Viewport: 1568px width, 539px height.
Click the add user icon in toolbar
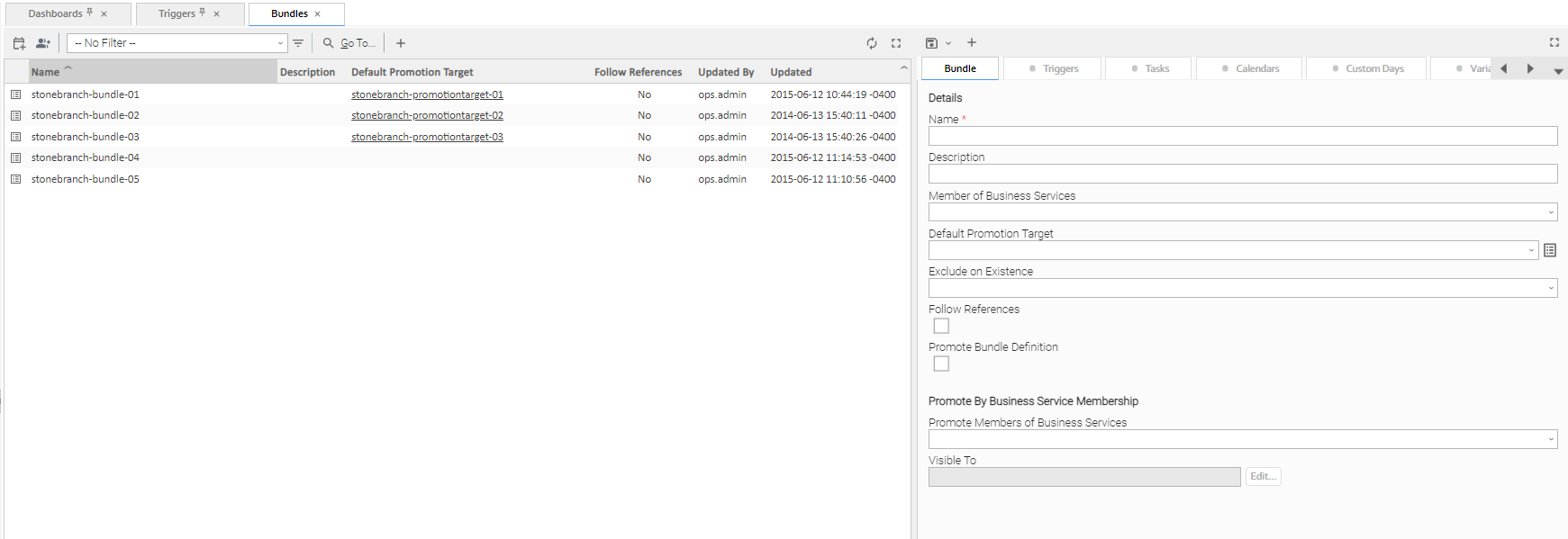coord(42,43)
